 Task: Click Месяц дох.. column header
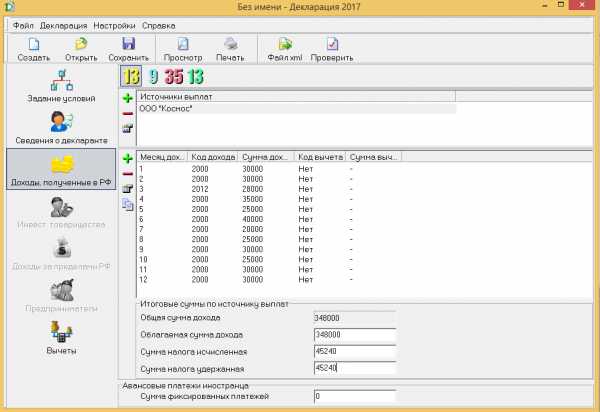click(163, 157)
